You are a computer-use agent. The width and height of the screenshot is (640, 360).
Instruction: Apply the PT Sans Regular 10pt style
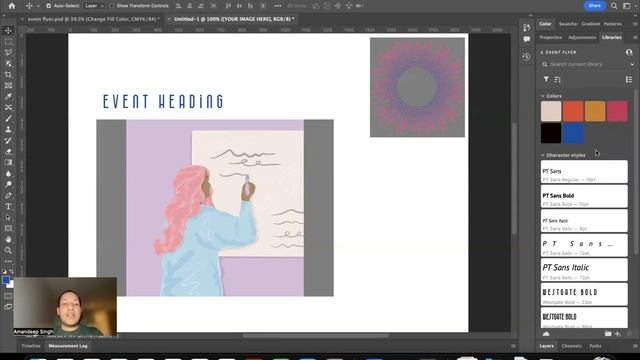click(584, 172)
